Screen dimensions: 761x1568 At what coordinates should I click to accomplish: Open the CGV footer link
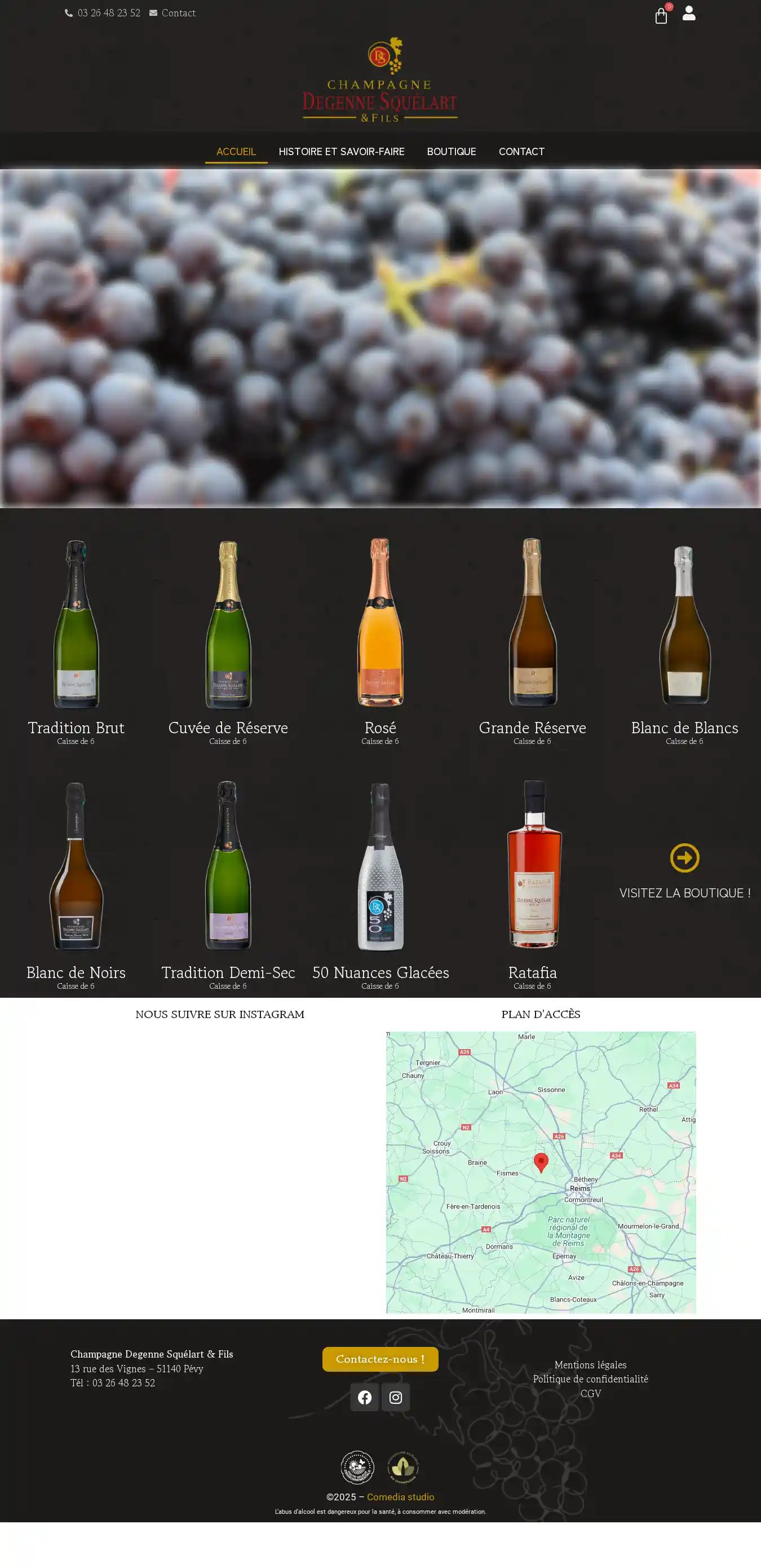[590, 1393]
